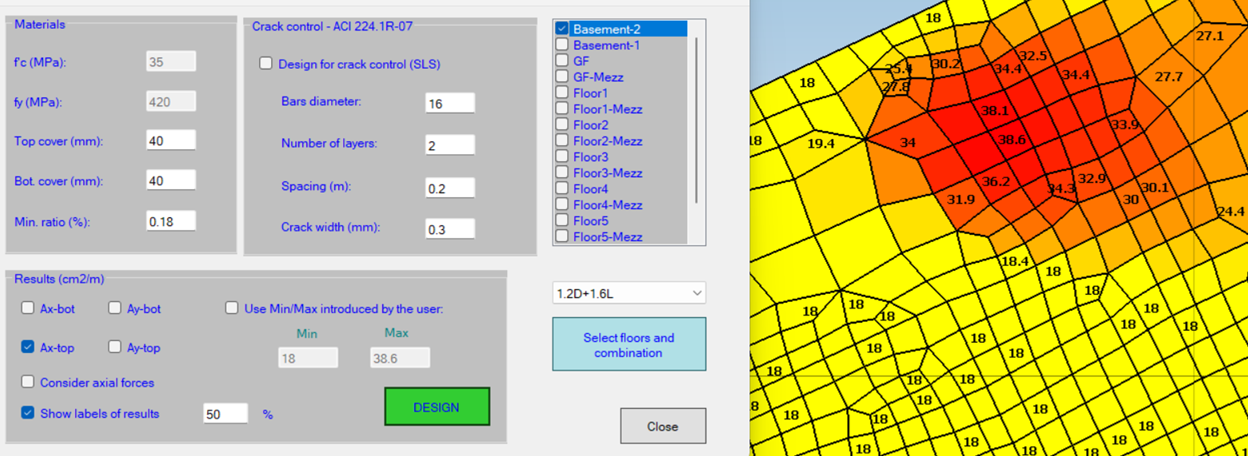Screen dimensions: 1248x456
Task: Disable Show labels of results checkbox
Action: 28,412
